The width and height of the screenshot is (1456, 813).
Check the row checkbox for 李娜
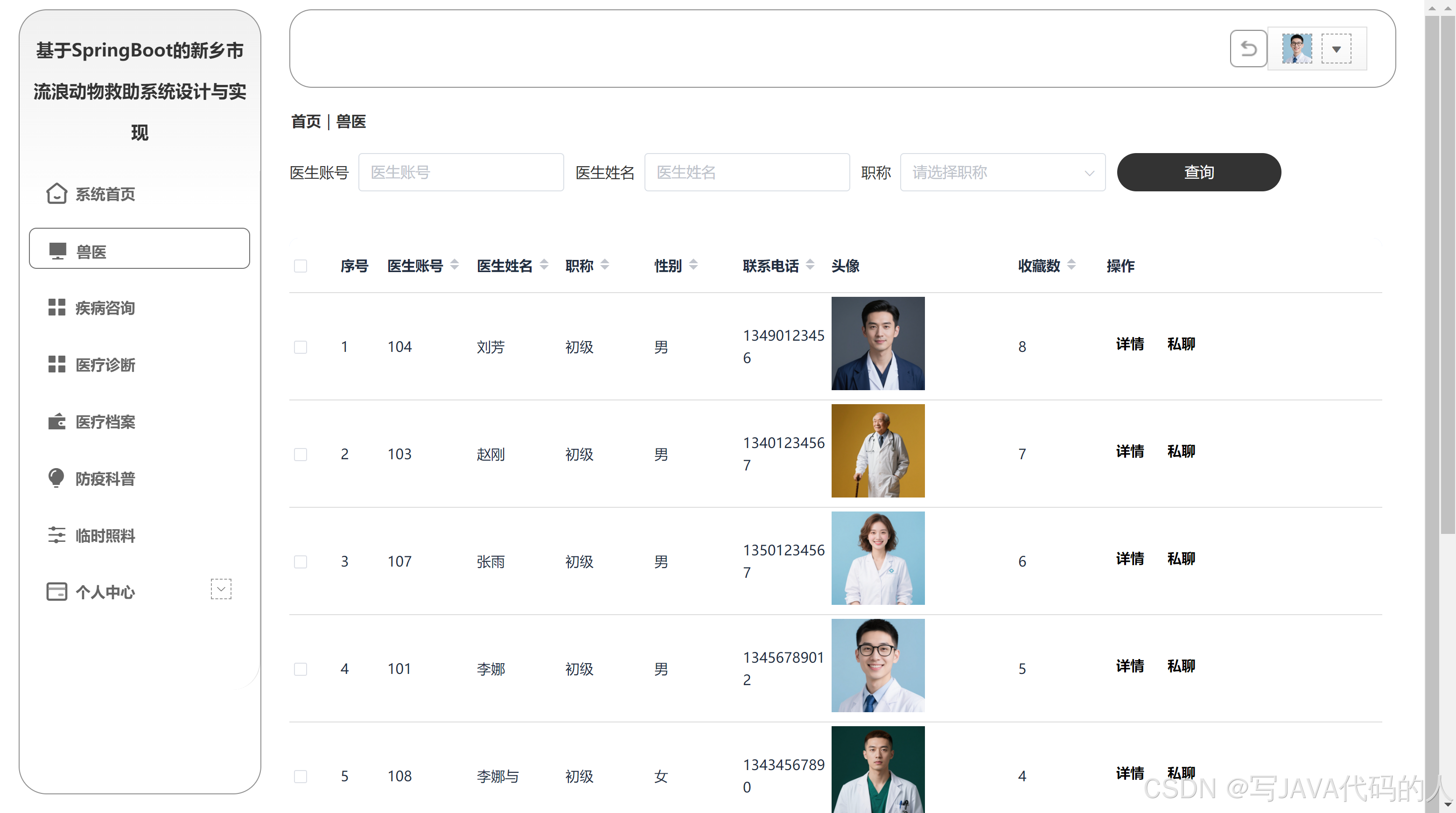tap(301, 669)
